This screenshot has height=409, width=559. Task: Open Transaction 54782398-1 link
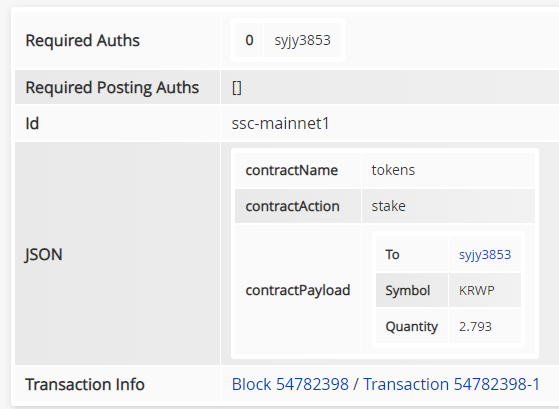[451, 384]
